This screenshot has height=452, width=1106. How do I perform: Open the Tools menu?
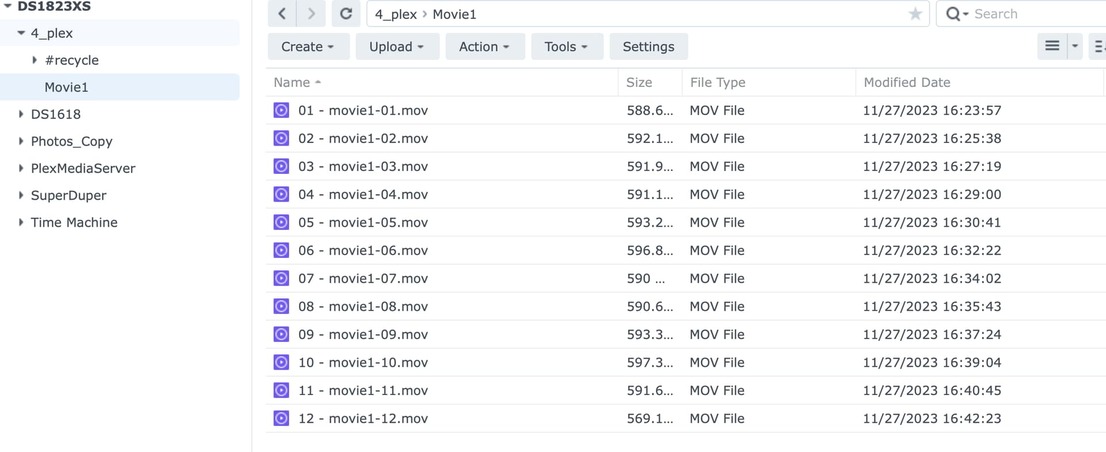tap(566, 47)
